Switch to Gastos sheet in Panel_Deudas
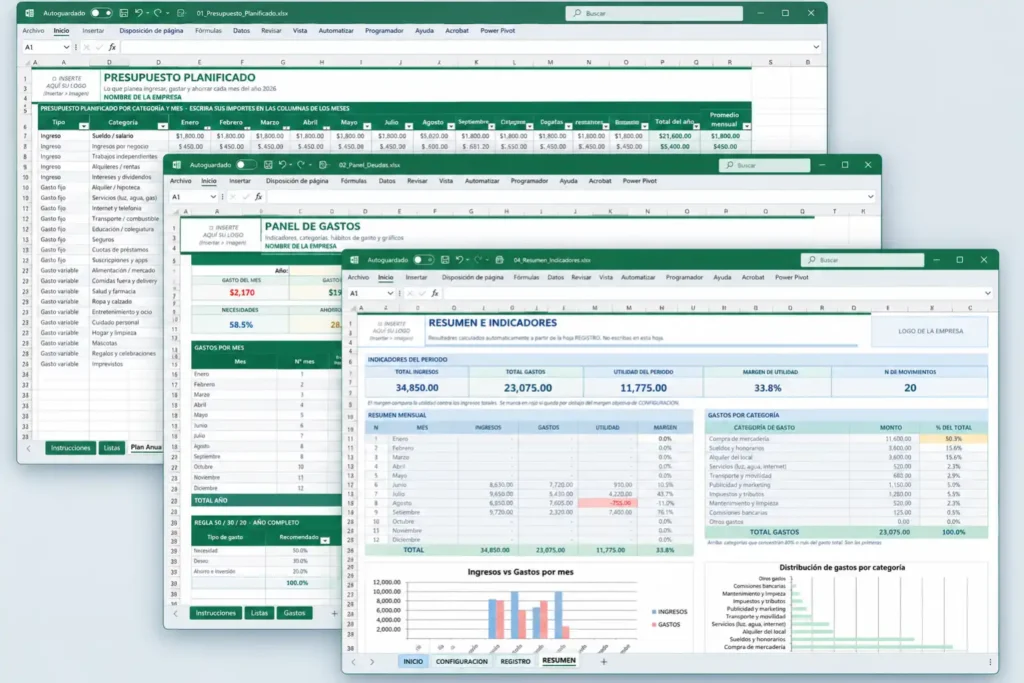The width and height of the screenshot is (1024, 683). [x=295, y=613]
